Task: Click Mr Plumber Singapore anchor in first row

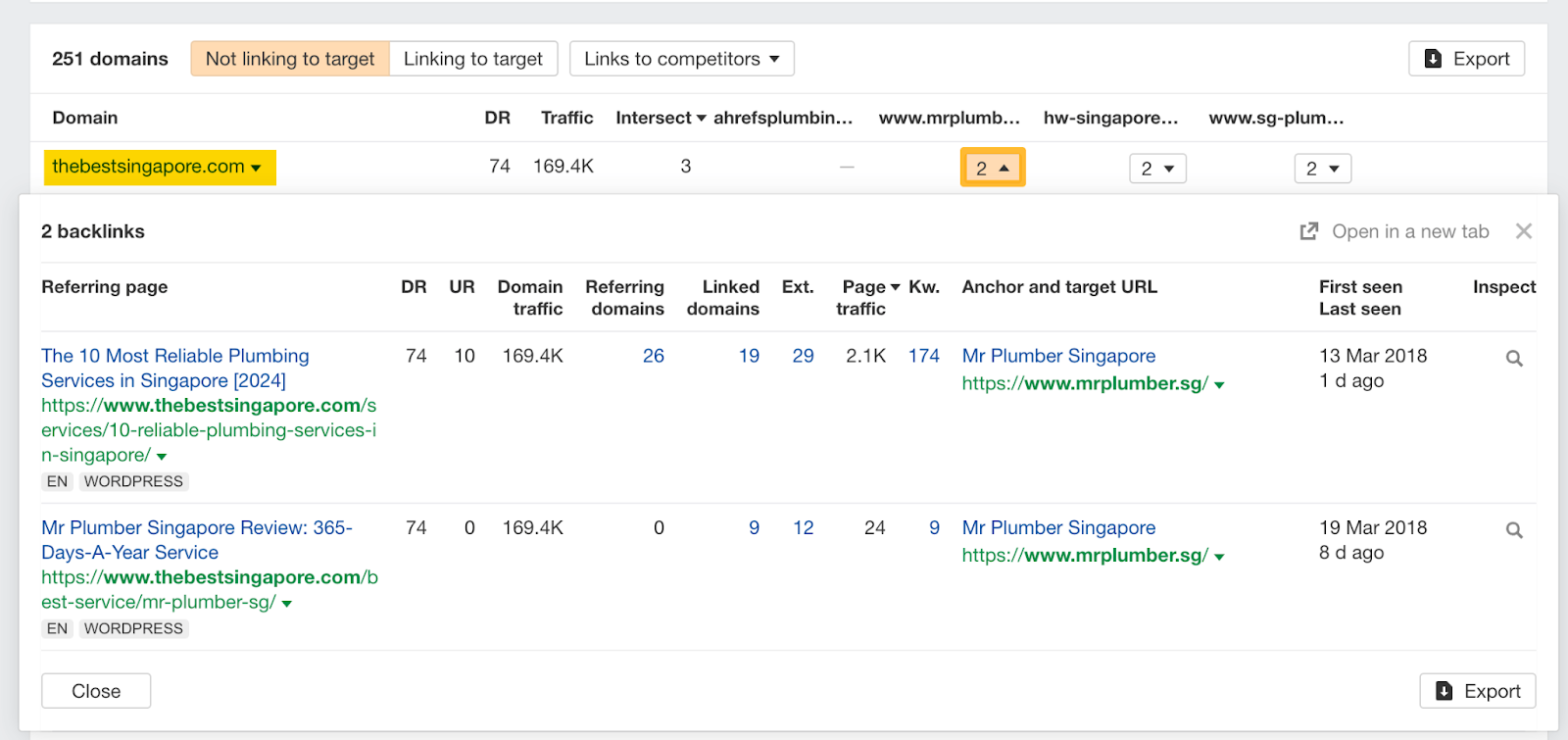Action: [x=1058, y=356]
